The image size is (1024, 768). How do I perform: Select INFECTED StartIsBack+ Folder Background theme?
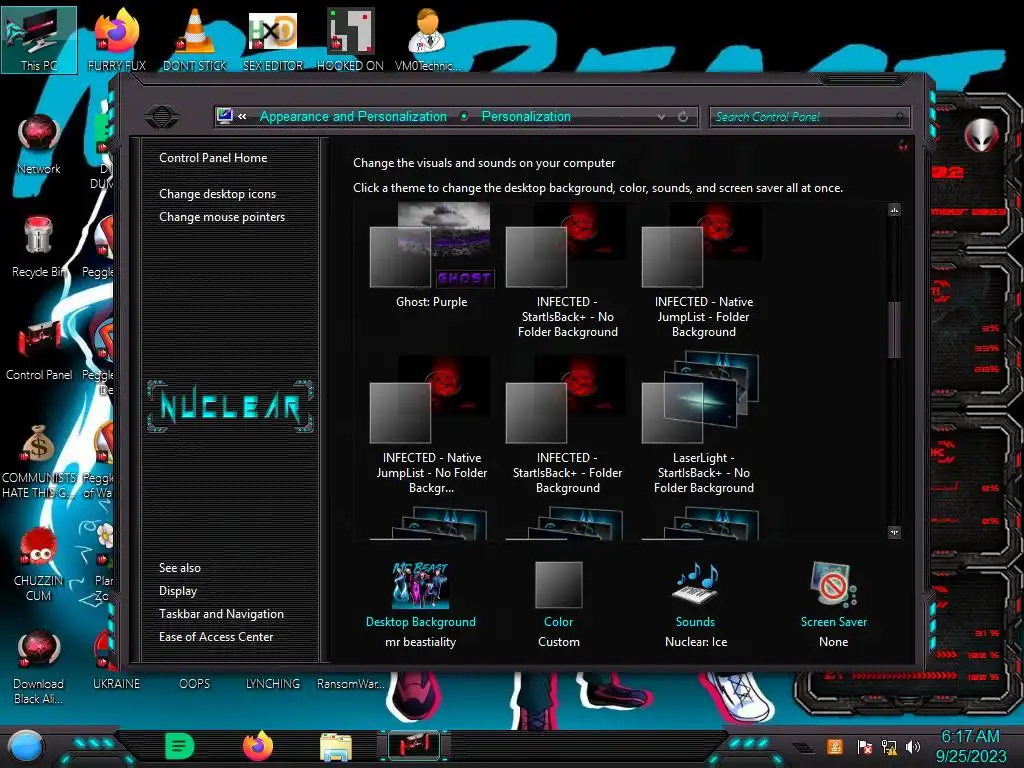click(568, 426)
